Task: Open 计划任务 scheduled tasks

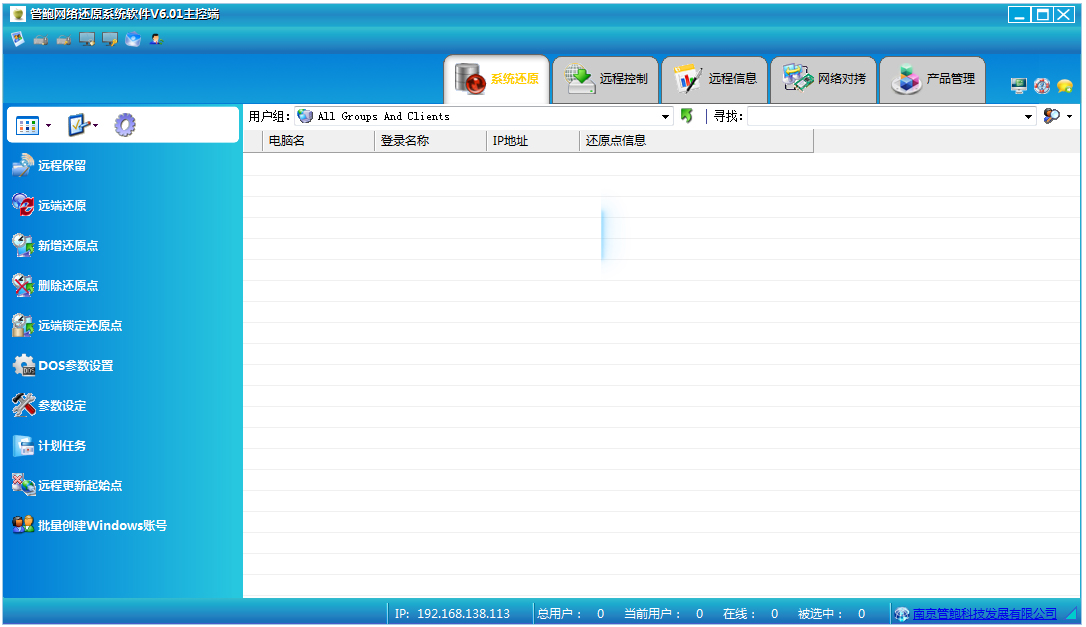Action: [x=62, y=446]
